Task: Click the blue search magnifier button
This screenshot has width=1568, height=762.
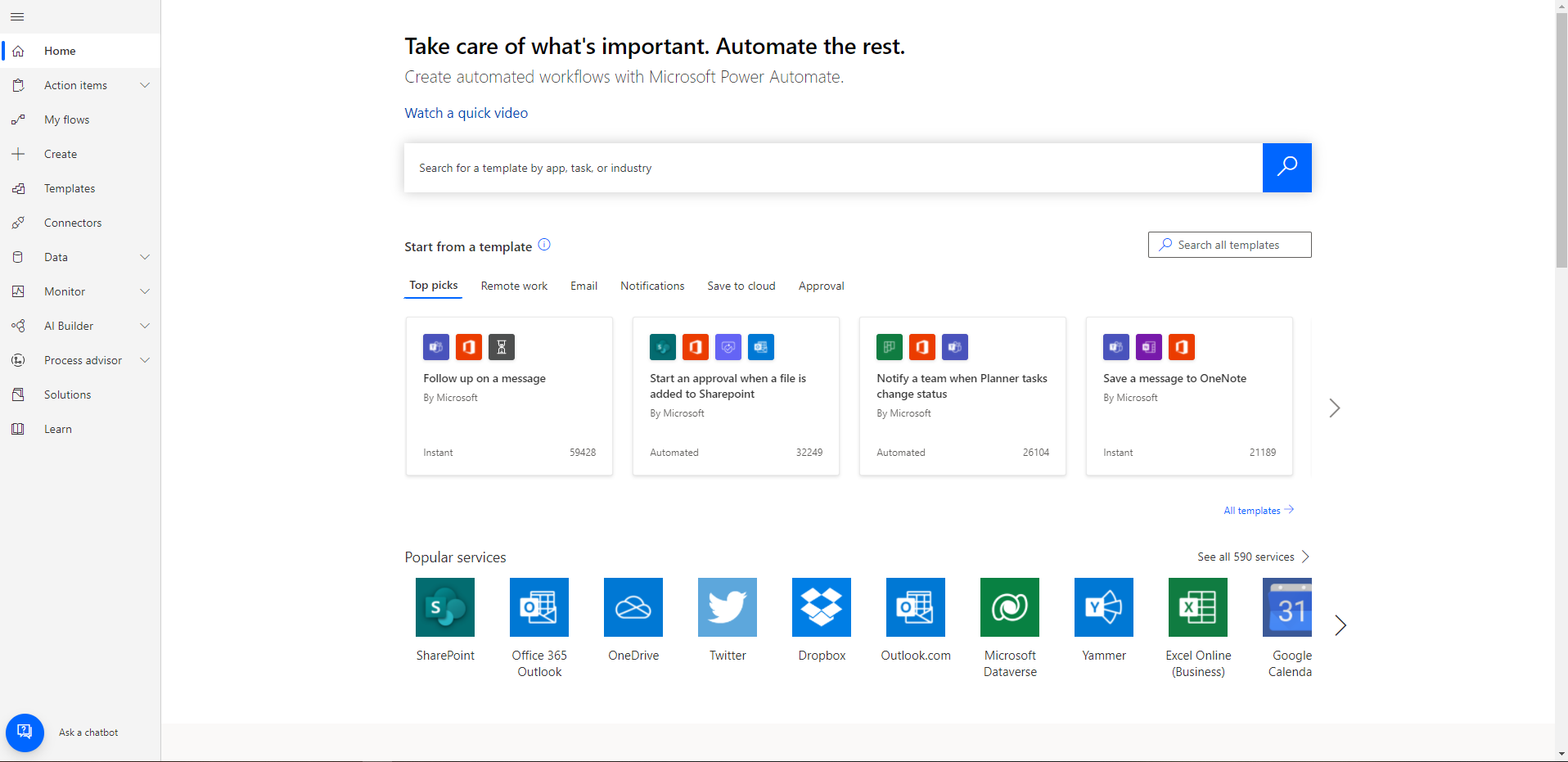Action: [x=1286, y=168]
